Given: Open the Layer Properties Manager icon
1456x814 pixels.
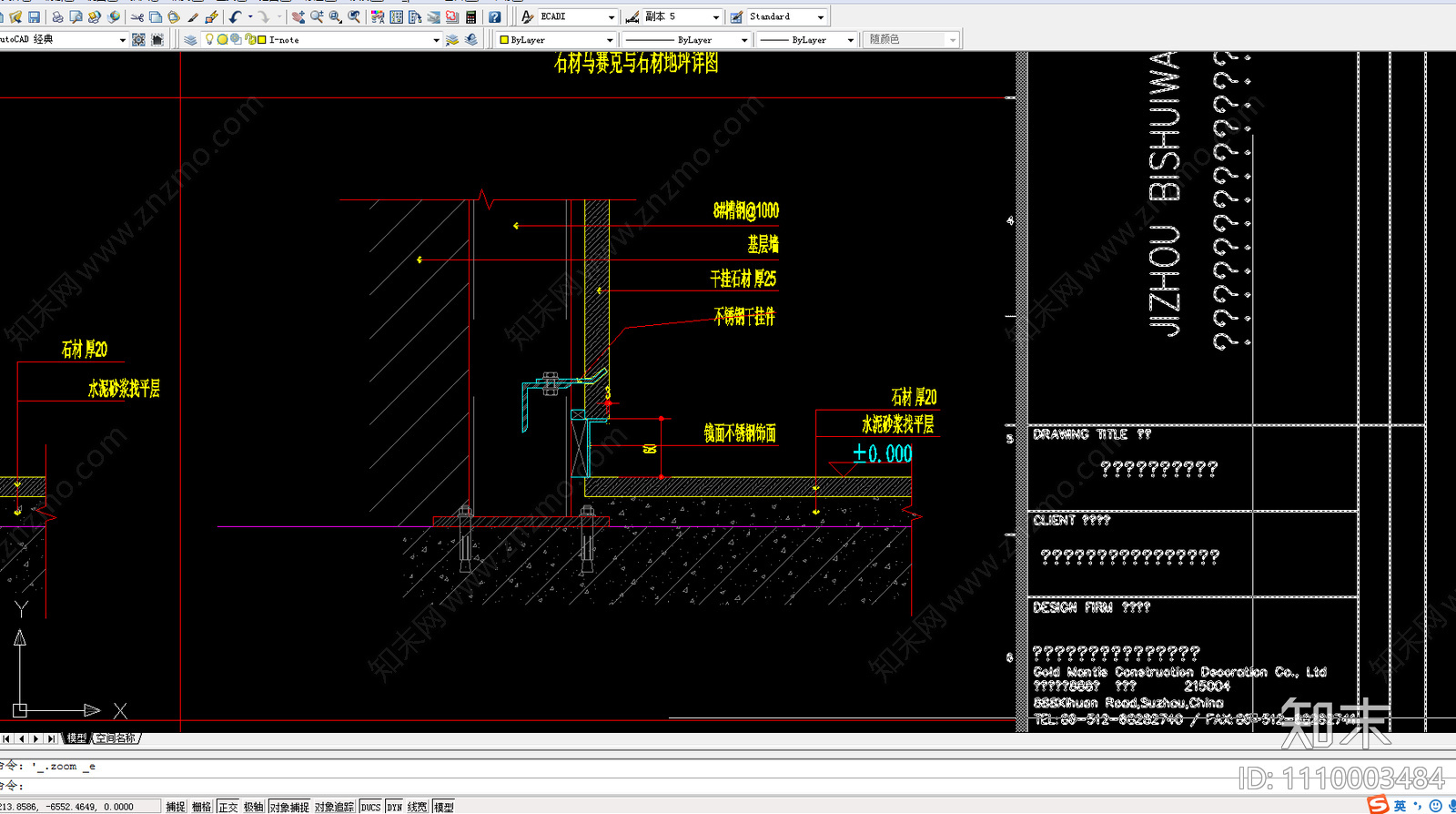Looking at the screenshot, I should (x=190, y=40).
